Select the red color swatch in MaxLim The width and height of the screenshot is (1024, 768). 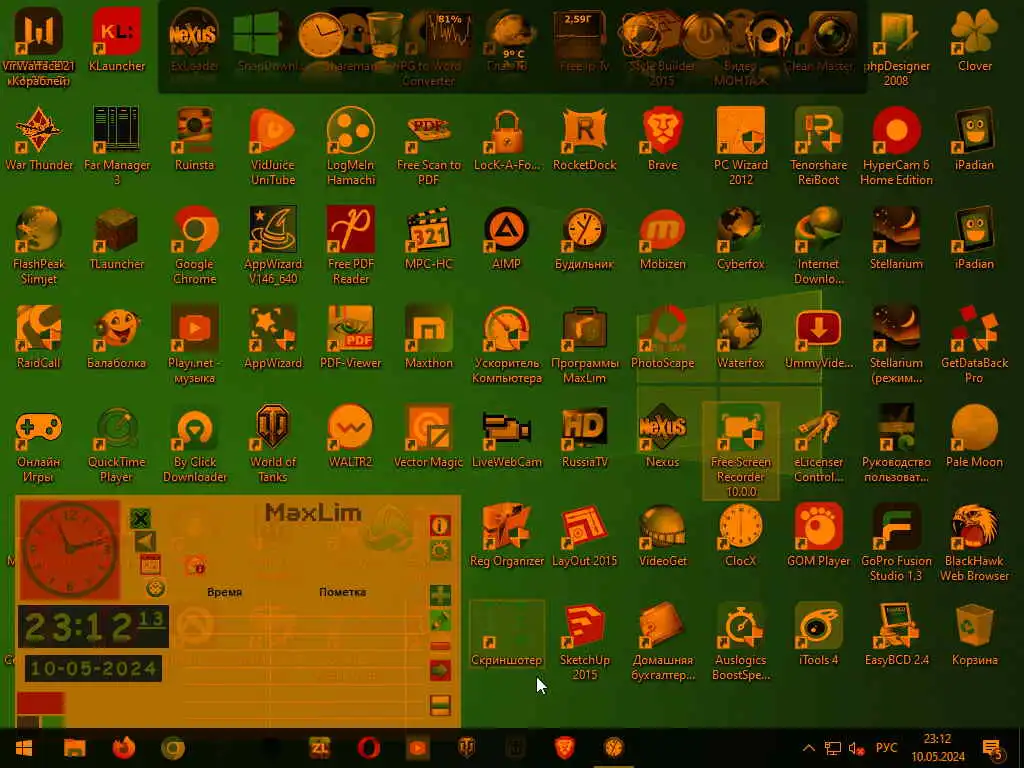pos(40,703)
